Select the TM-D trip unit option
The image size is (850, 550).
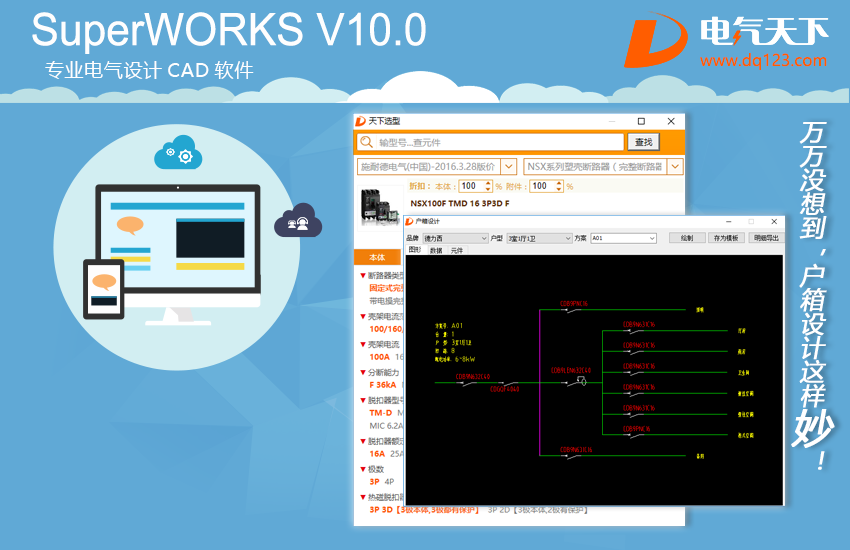click(x=381, y=413)
